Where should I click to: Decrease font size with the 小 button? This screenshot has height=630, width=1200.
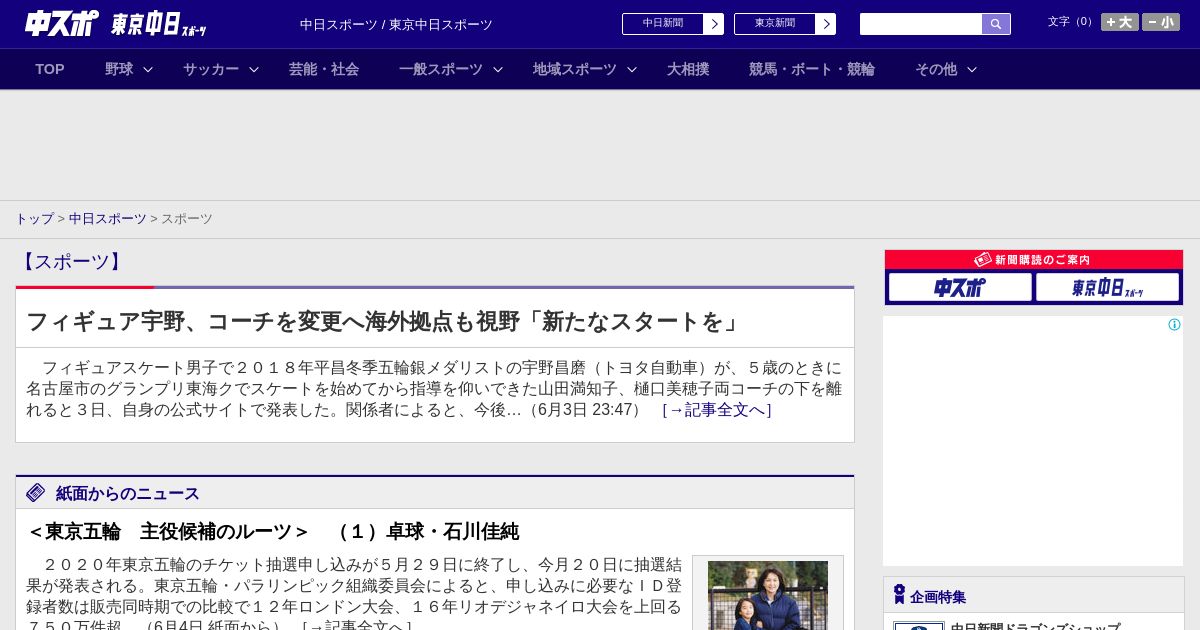(1160, 22)
